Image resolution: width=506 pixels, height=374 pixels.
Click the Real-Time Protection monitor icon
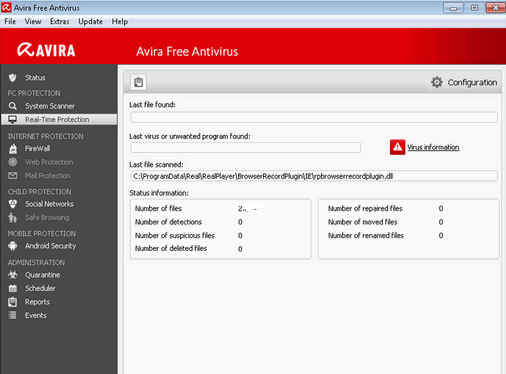pos(13,119)
